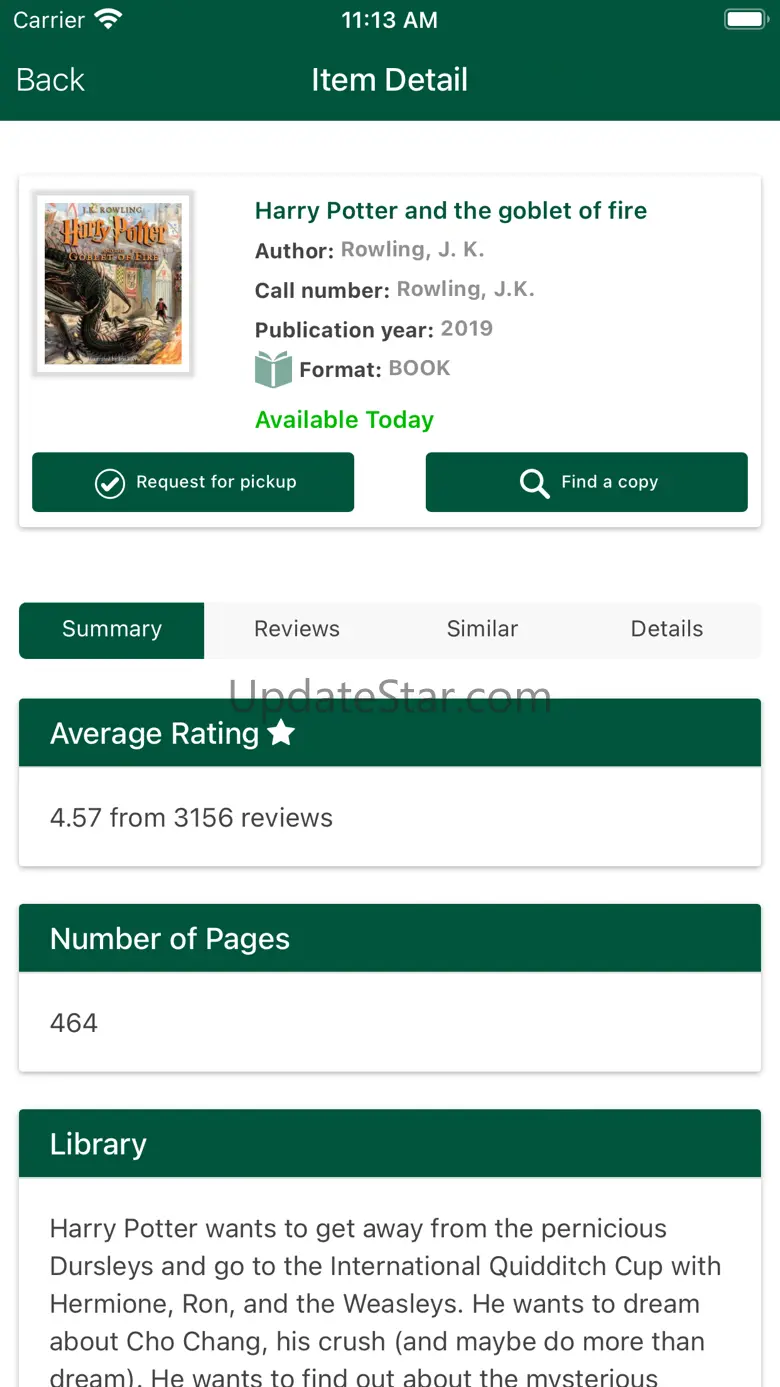This screenshot has width=780, height=1387.
Task: Open the Similar tab
Action: [x=482, y=629]
